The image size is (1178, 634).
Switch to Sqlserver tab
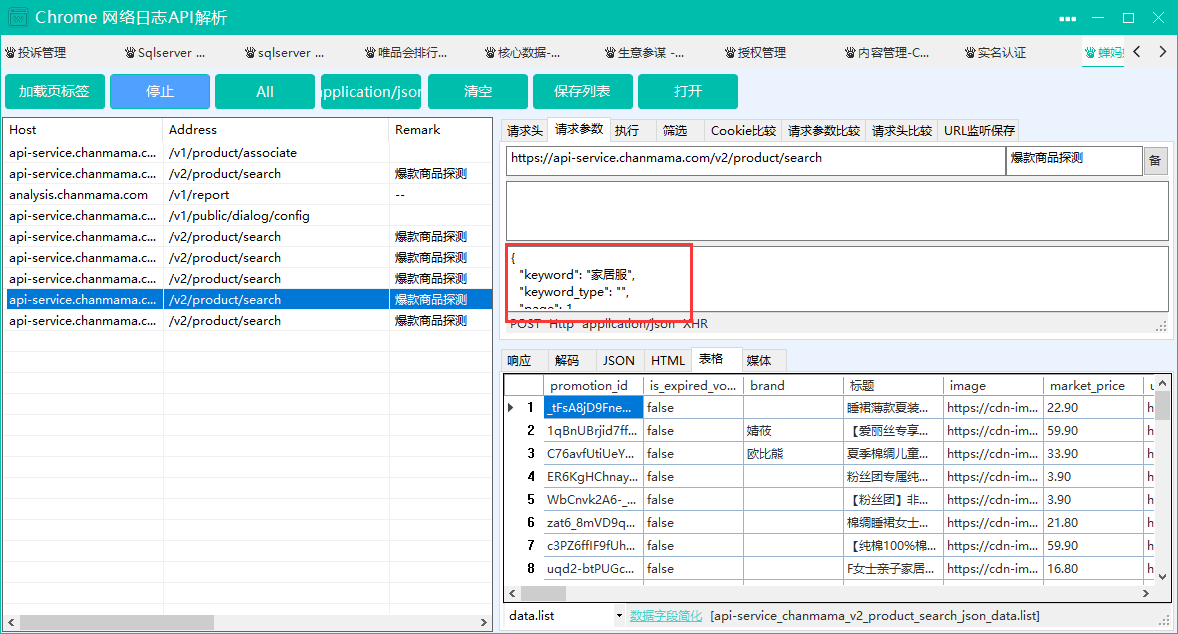(165, 53)
